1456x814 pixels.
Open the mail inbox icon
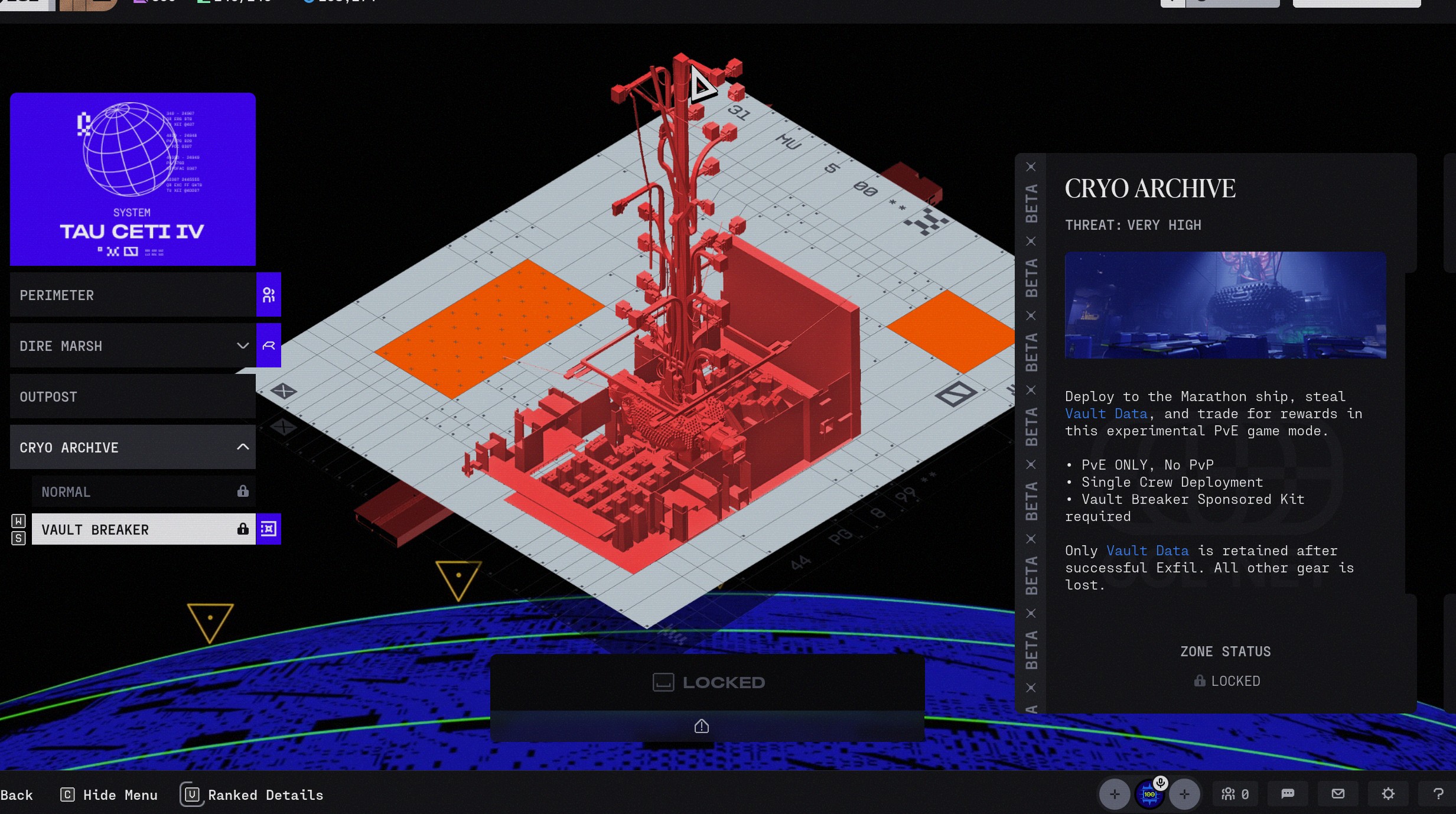[x=1338, y=794]
